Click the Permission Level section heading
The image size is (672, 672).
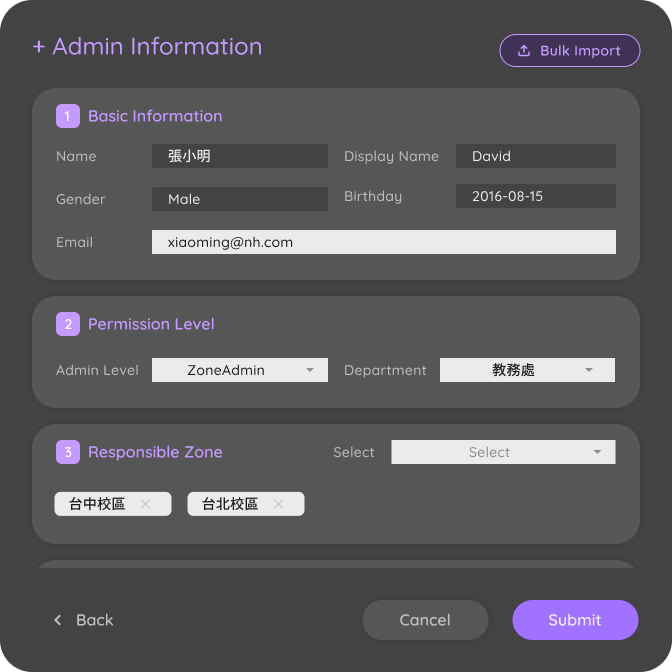click(x=151, y=324)
